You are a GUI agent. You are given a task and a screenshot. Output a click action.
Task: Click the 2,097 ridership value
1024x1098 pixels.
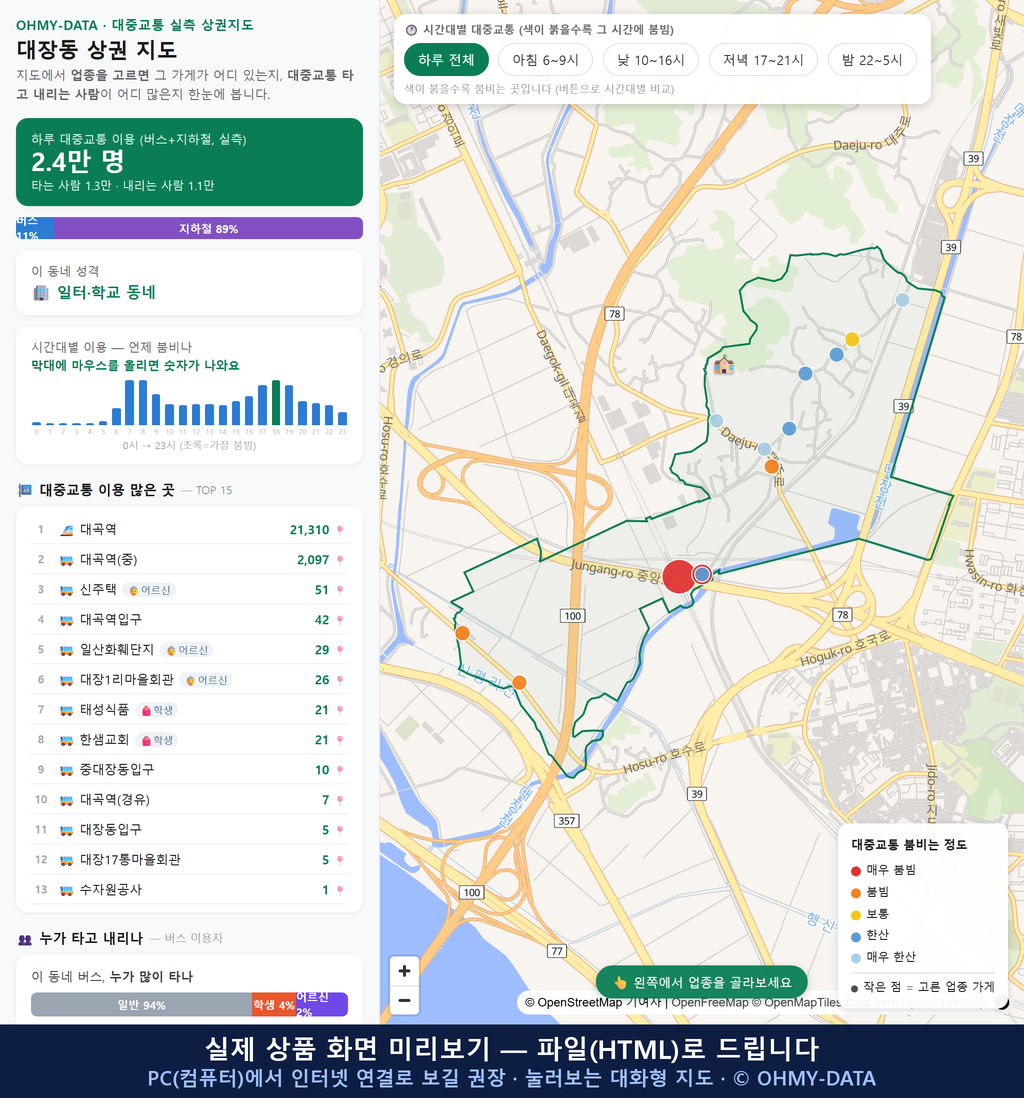coord(312,560)
